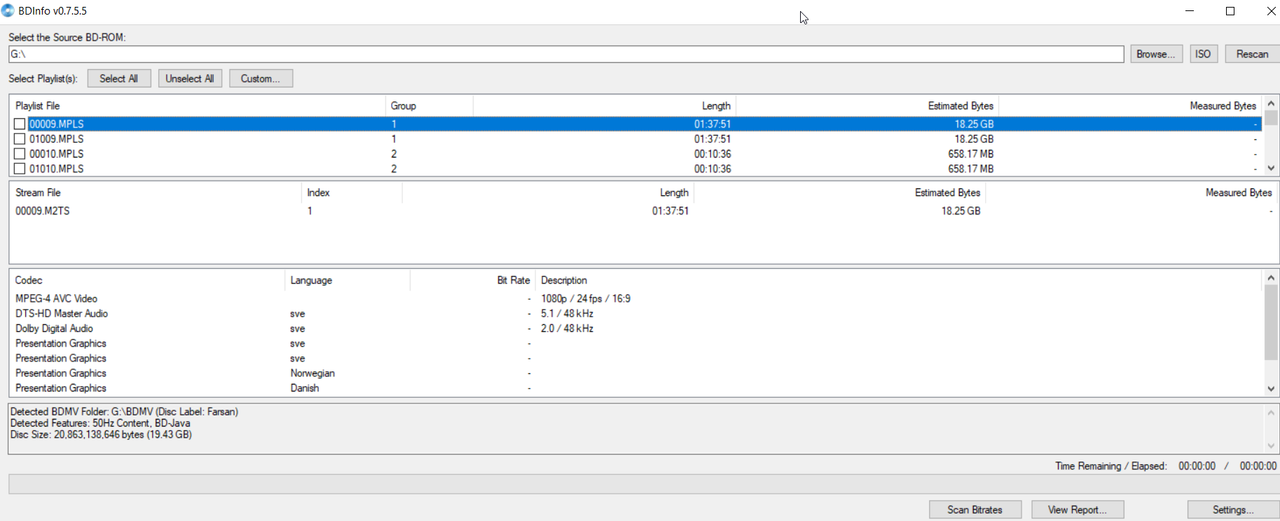Tick checkbox for 00010.MPLS

[20, 154]
